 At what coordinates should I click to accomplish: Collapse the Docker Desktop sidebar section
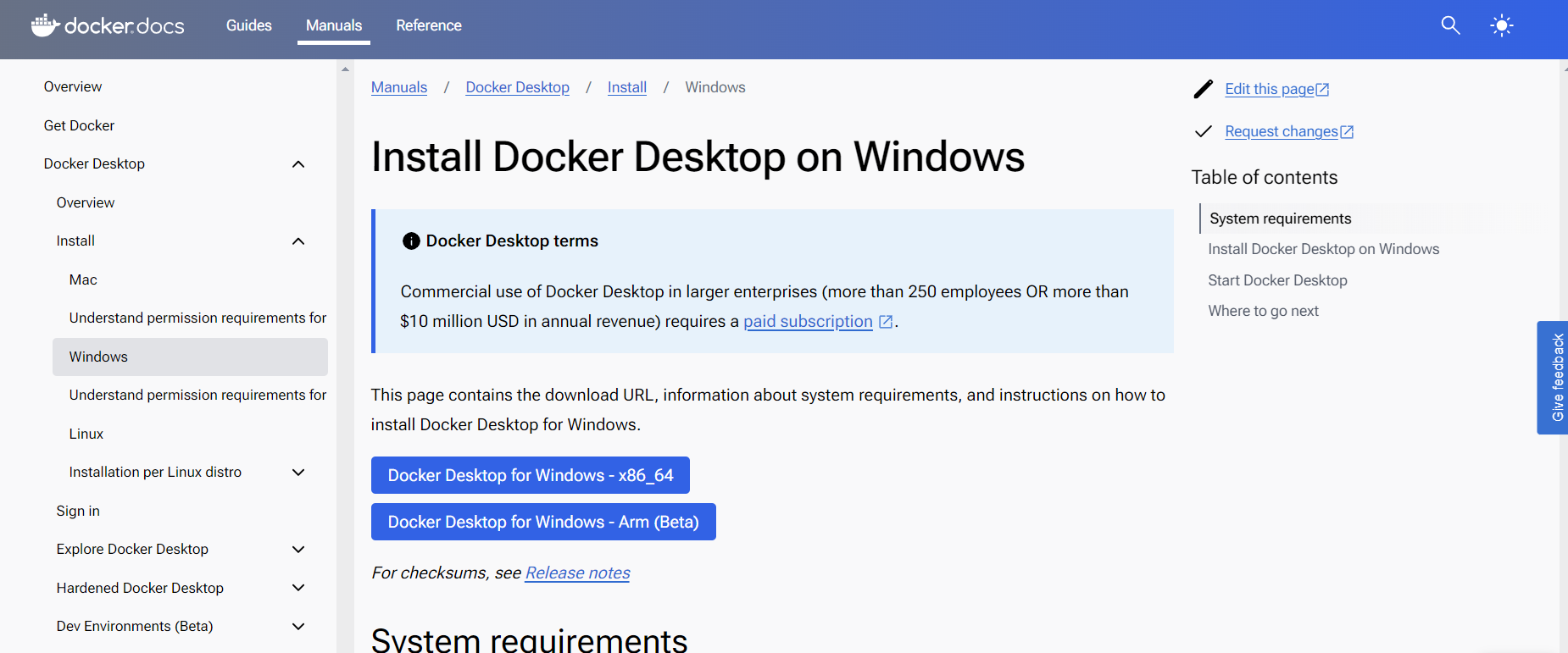(x=298, y=164)
